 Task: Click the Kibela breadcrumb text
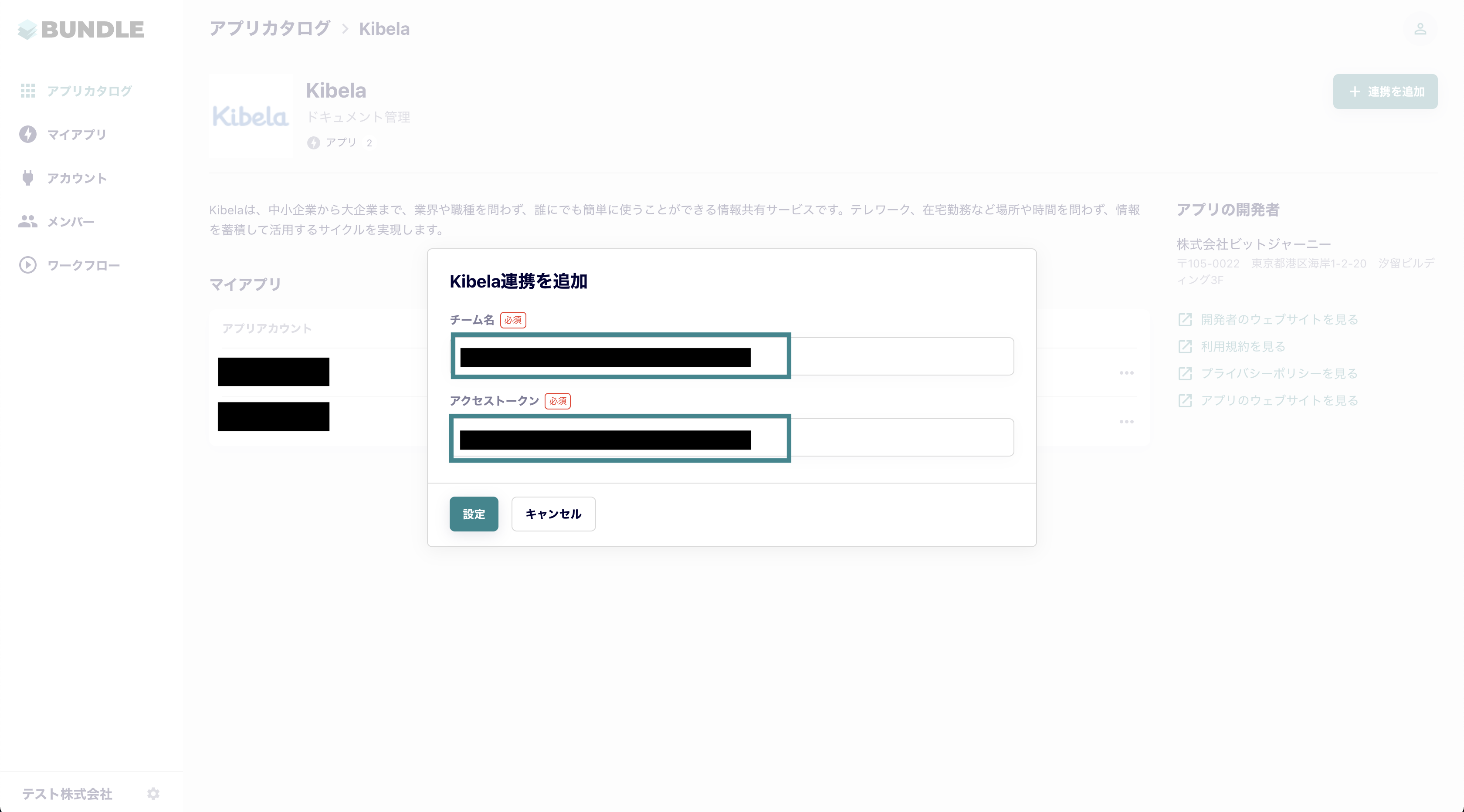pyautogui.click(x=384, y=29)
